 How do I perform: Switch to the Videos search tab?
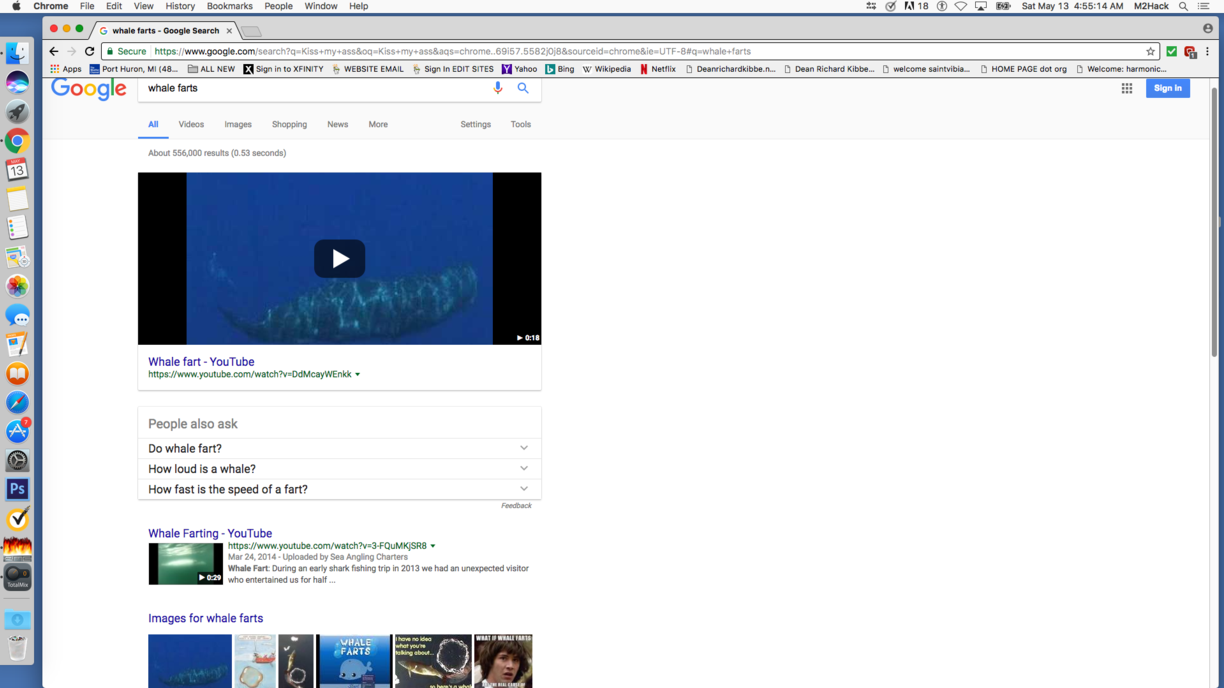pyautogui.click(x=191, y=125)
